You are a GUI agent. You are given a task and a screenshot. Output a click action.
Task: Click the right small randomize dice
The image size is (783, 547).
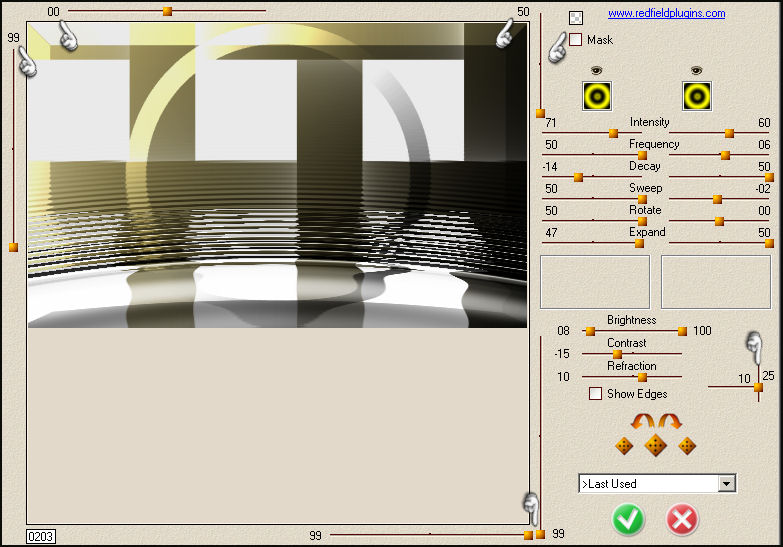(x=687, y=446)
